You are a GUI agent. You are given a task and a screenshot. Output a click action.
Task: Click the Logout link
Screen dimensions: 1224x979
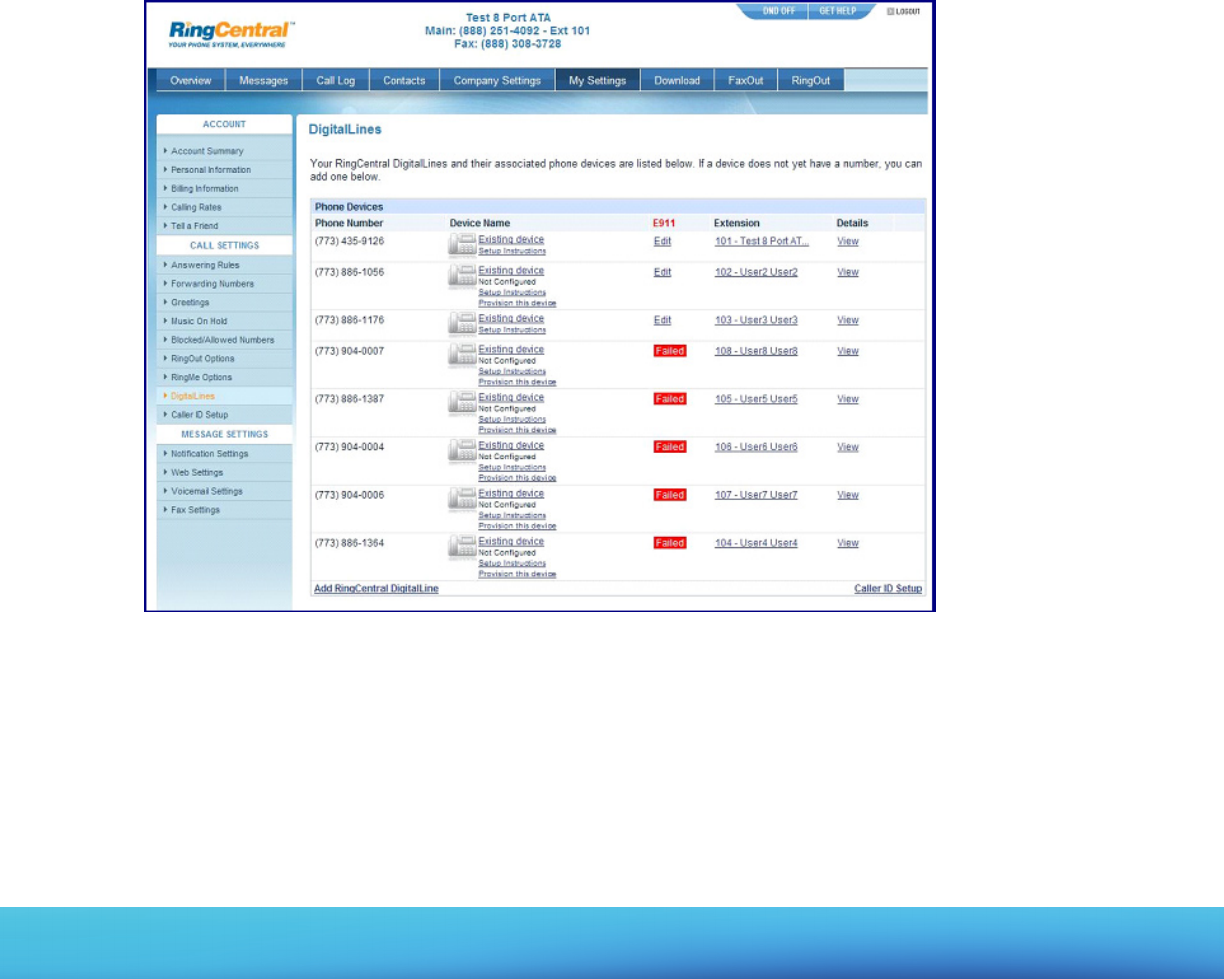pos(903,11)
